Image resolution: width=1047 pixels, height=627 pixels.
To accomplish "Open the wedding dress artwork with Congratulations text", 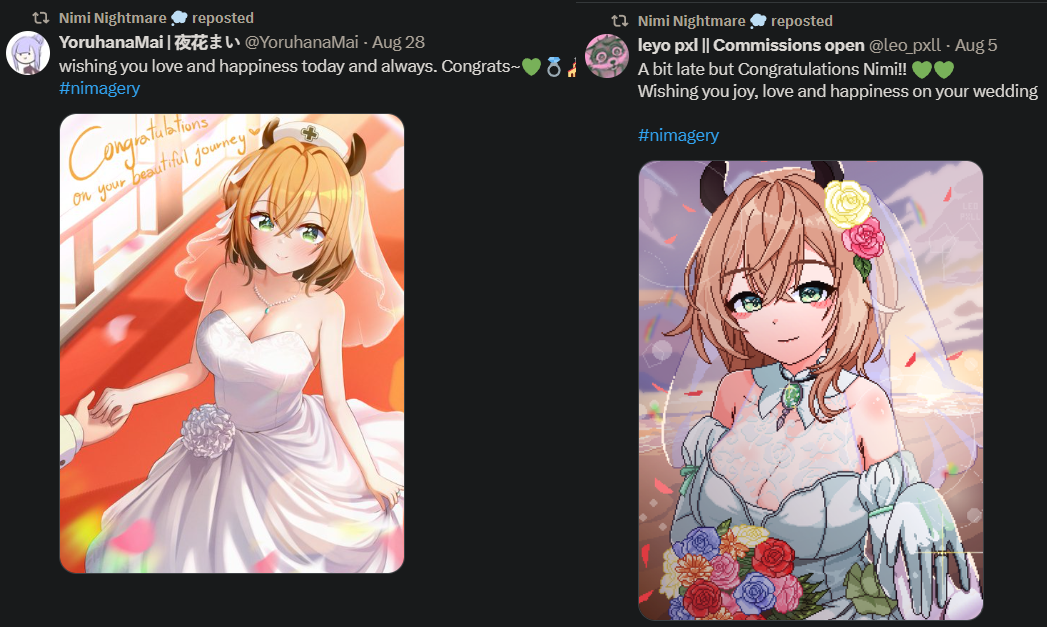I will coord(232,343).
